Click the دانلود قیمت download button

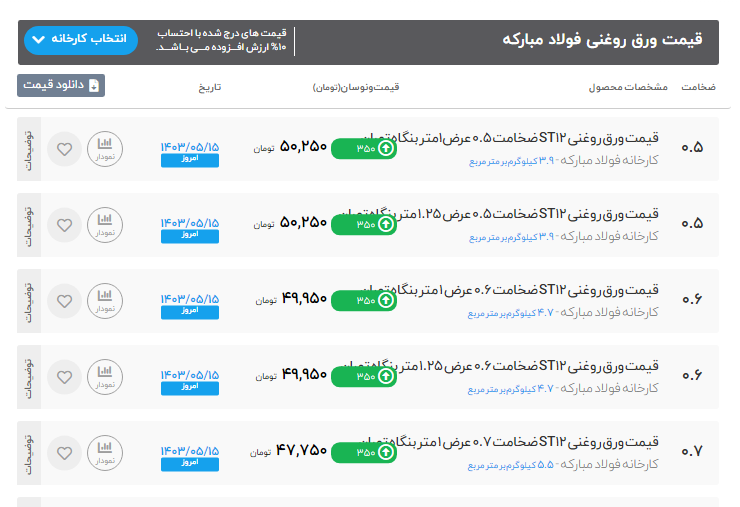coord(61,86)
